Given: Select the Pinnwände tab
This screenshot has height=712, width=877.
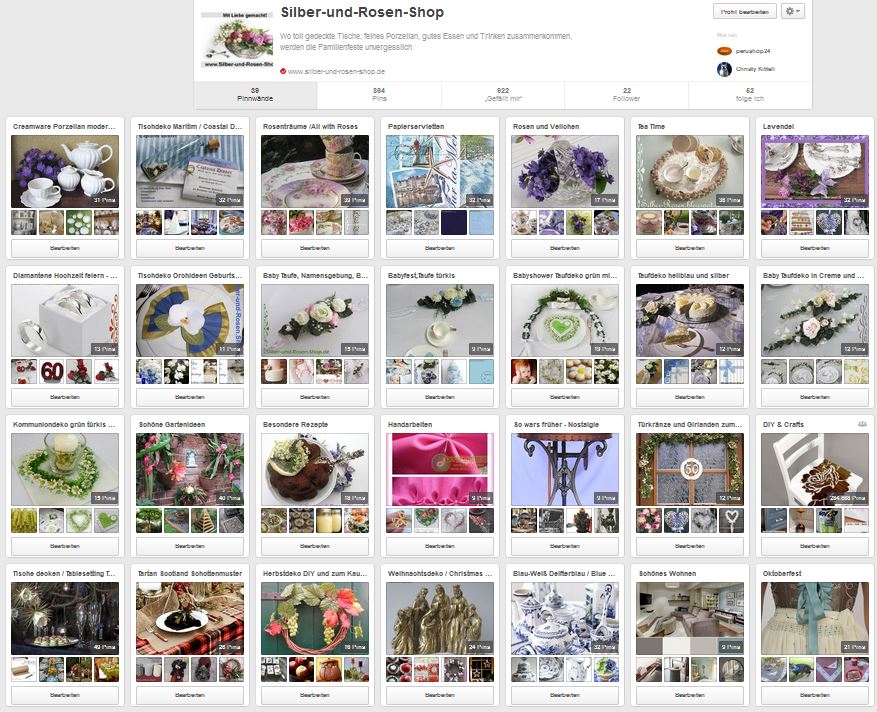Looking at the screenshot, I should (255, 95).
